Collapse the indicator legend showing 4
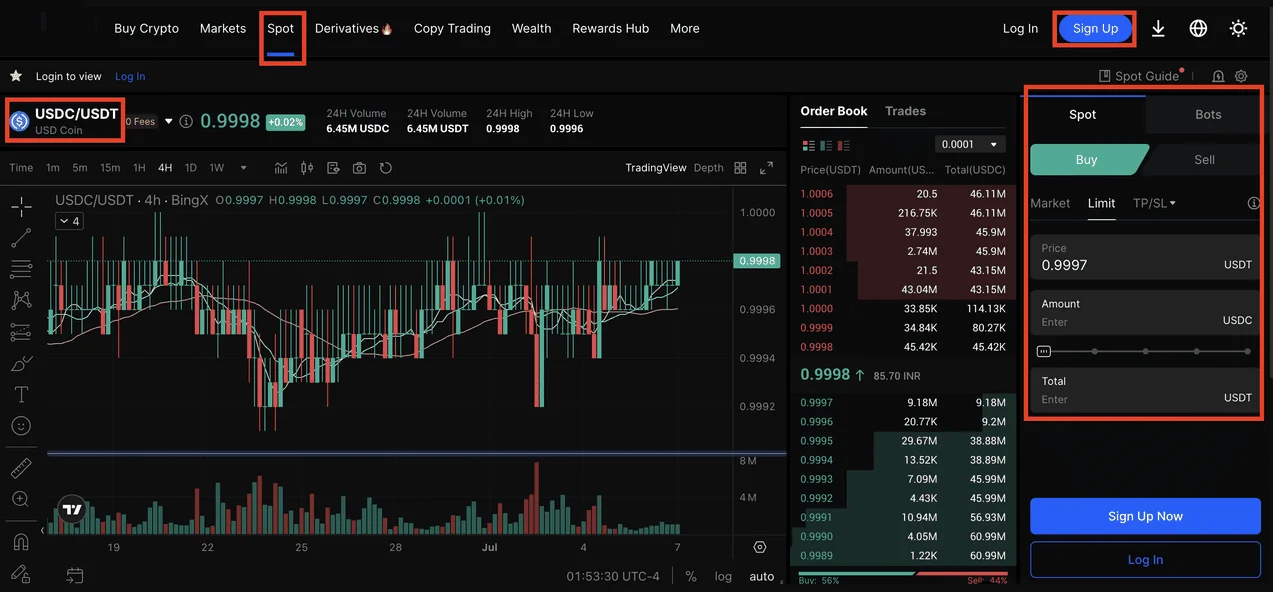 click(x=69, y=222)
